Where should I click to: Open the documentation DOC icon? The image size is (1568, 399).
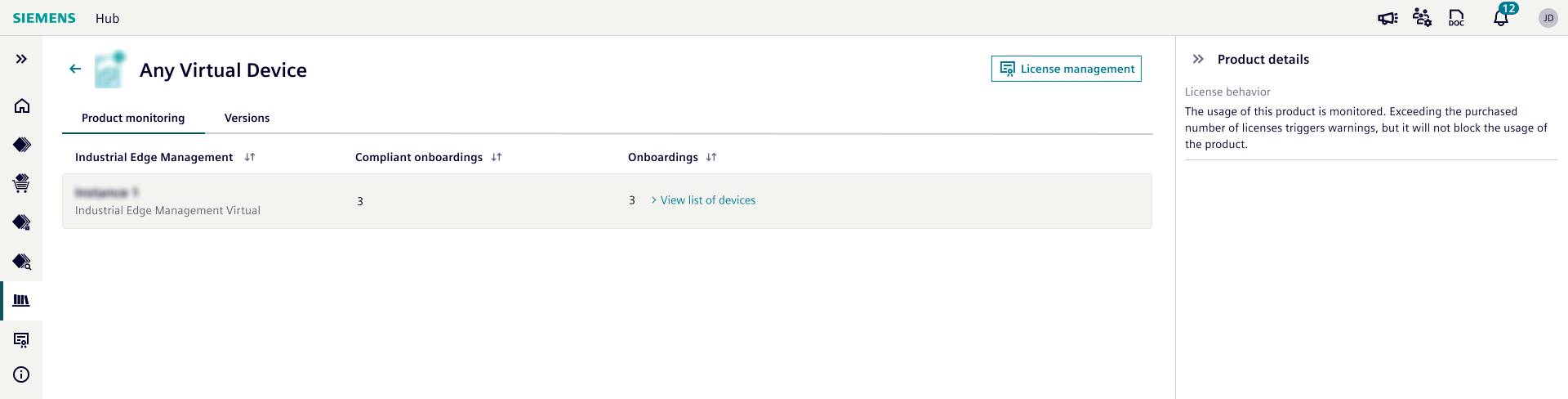[1456, 18]
